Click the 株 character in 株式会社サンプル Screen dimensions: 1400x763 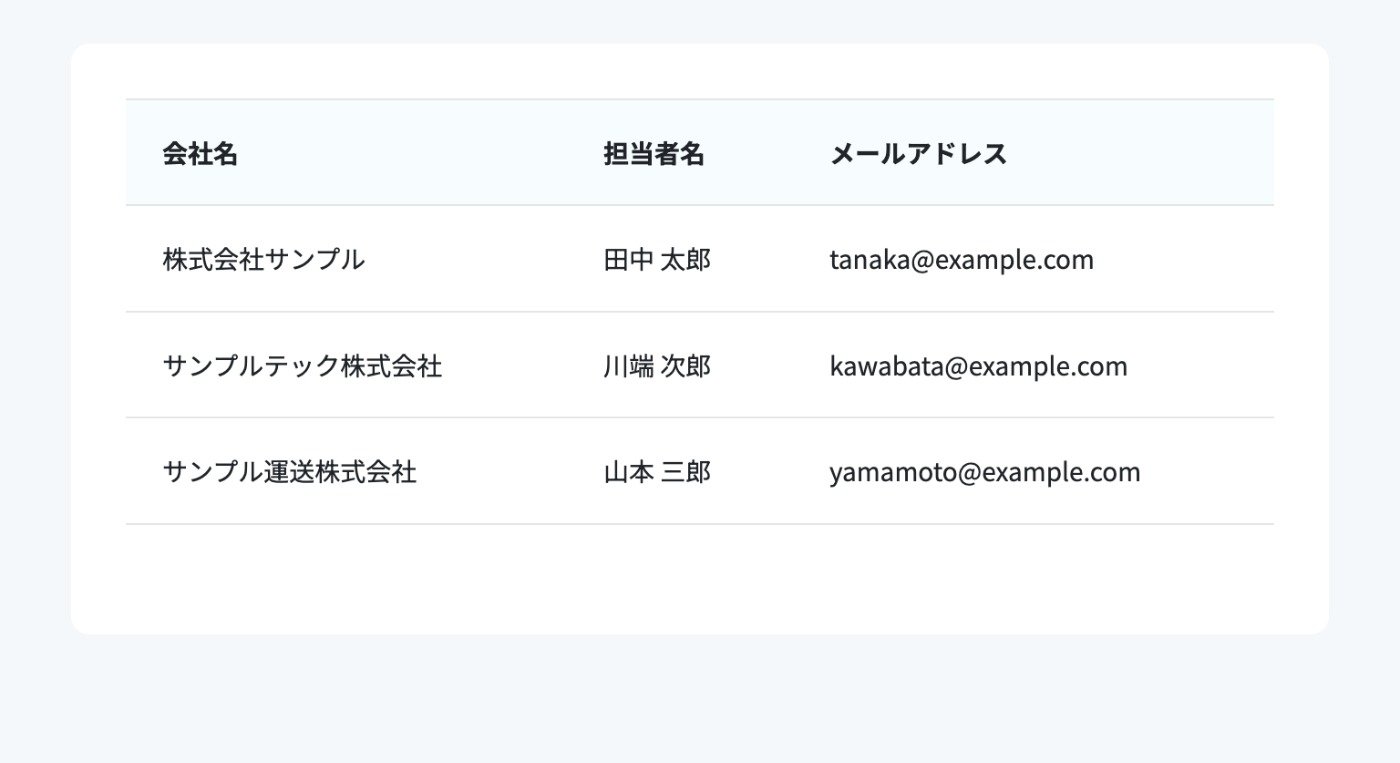pos(175,260)
